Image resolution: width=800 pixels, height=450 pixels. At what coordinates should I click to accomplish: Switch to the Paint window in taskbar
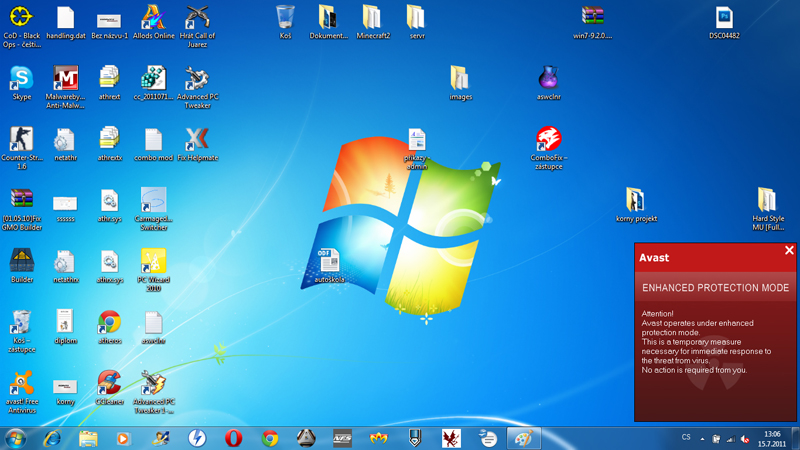pos(523,438)
